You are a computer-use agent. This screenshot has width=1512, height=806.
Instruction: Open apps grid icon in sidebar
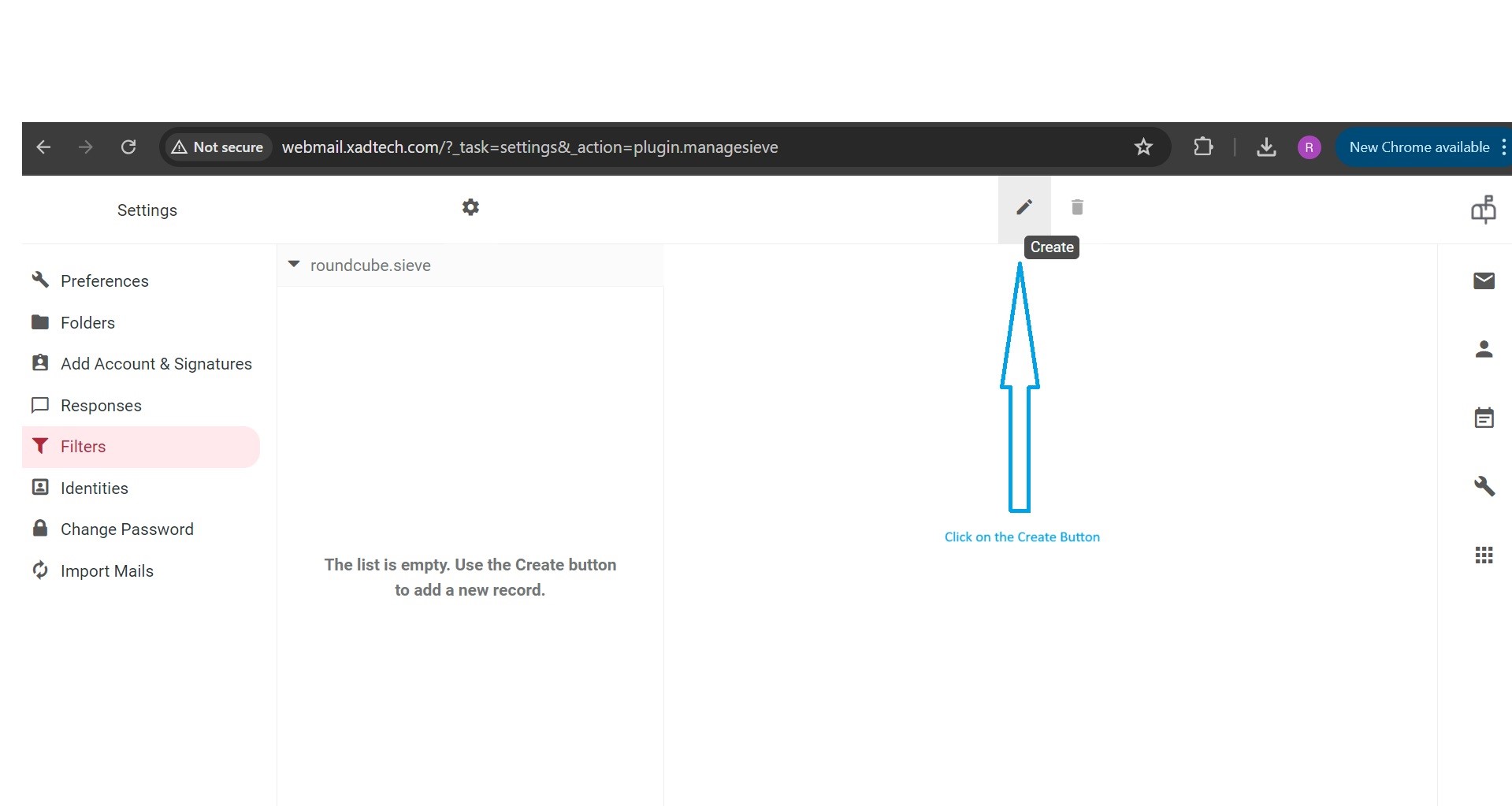tap(1484, 555)
